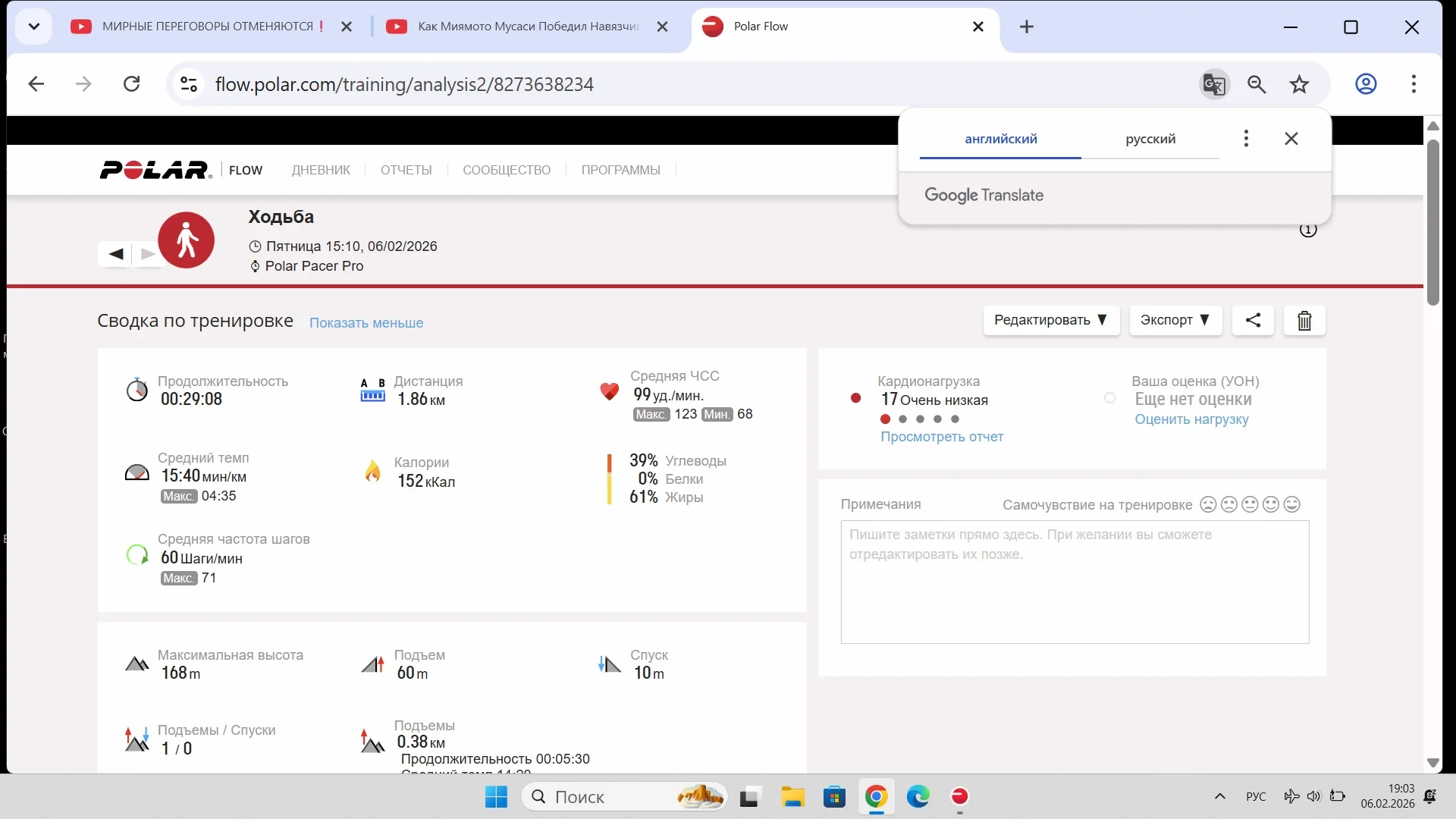Click the red walking activity icon

187,240
